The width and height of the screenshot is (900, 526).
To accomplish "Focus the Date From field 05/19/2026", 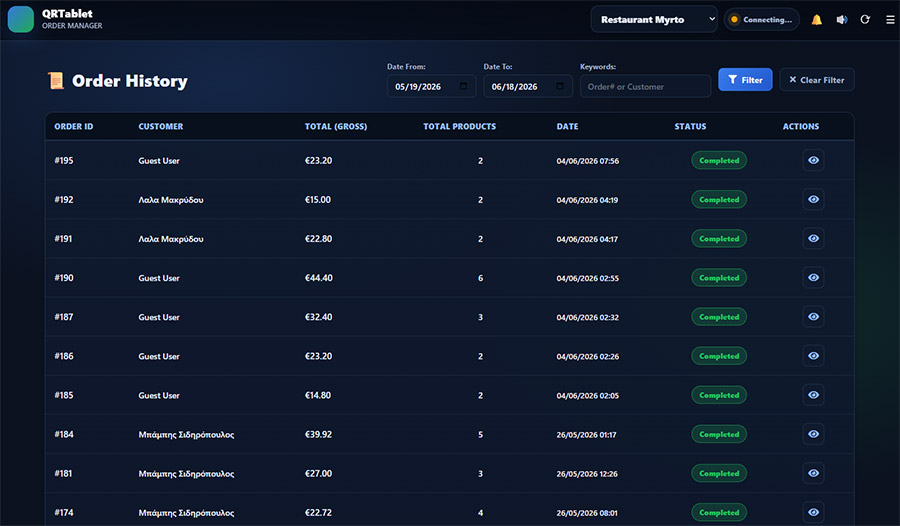I will pos(431,86).
